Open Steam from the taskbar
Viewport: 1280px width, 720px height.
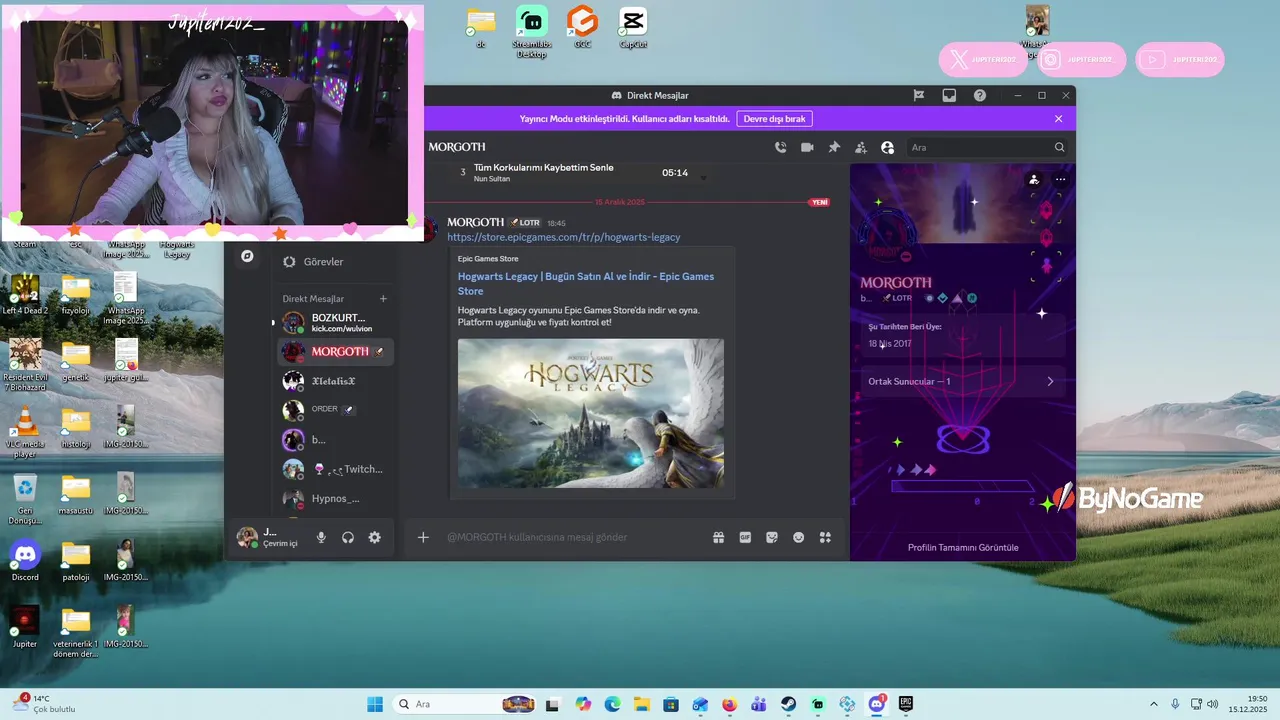tap(789, 704)
